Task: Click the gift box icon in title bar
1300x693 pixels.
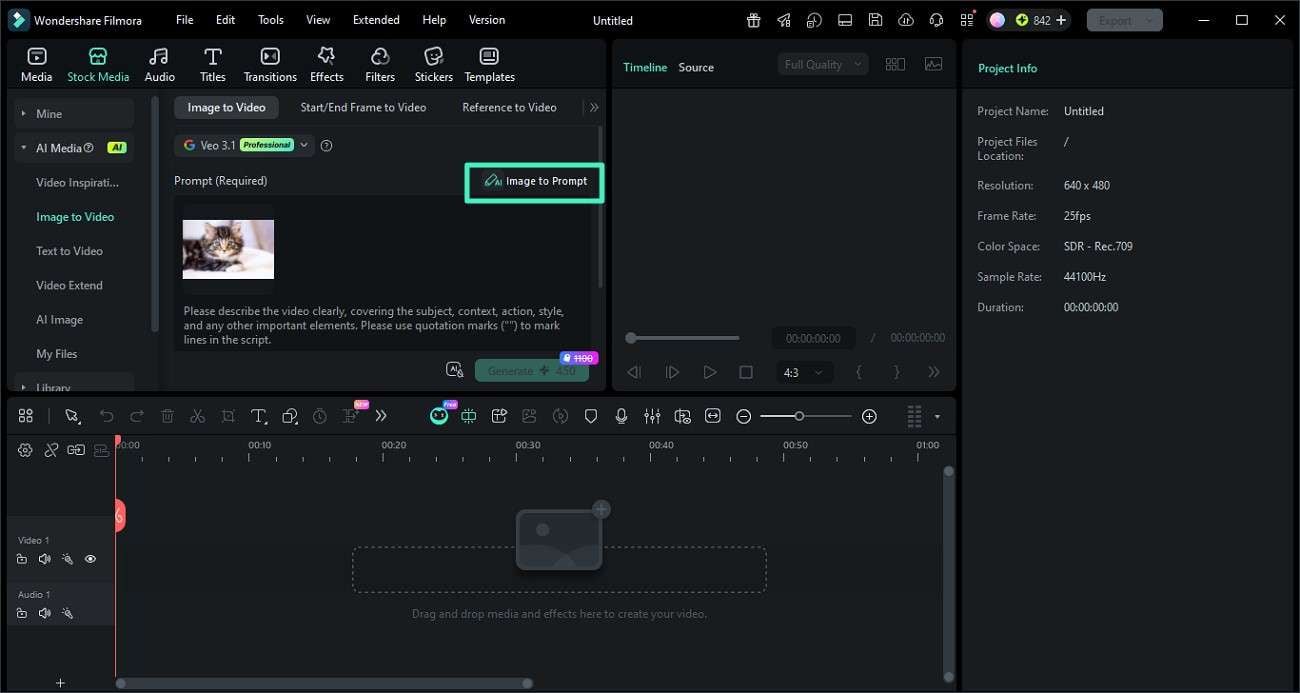Action: pyautogui.click(x=753, y=20)
